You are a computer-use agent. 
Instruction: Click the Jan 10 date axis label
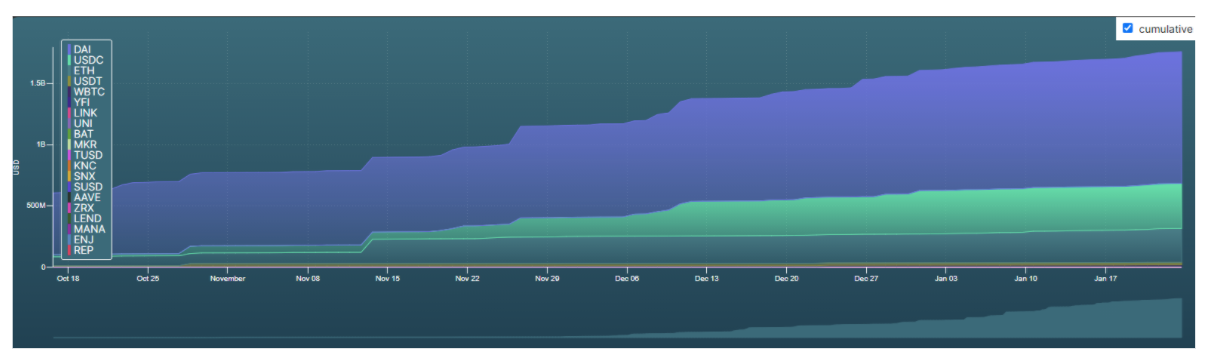1026,280
